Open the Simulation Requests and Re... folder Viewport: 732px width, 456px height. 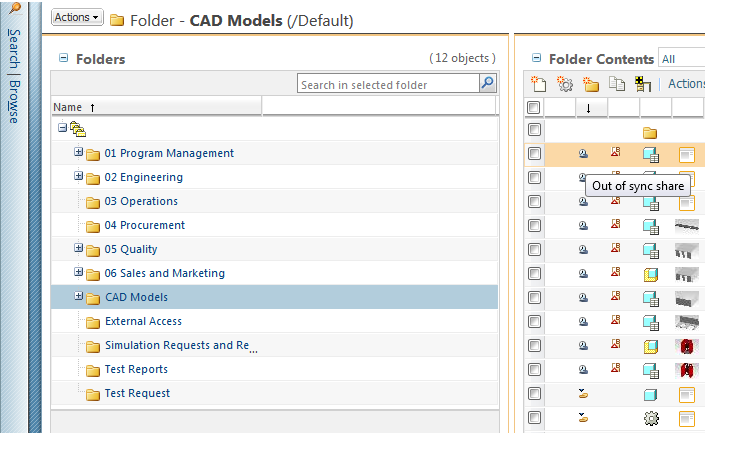(x=181, y=345)
